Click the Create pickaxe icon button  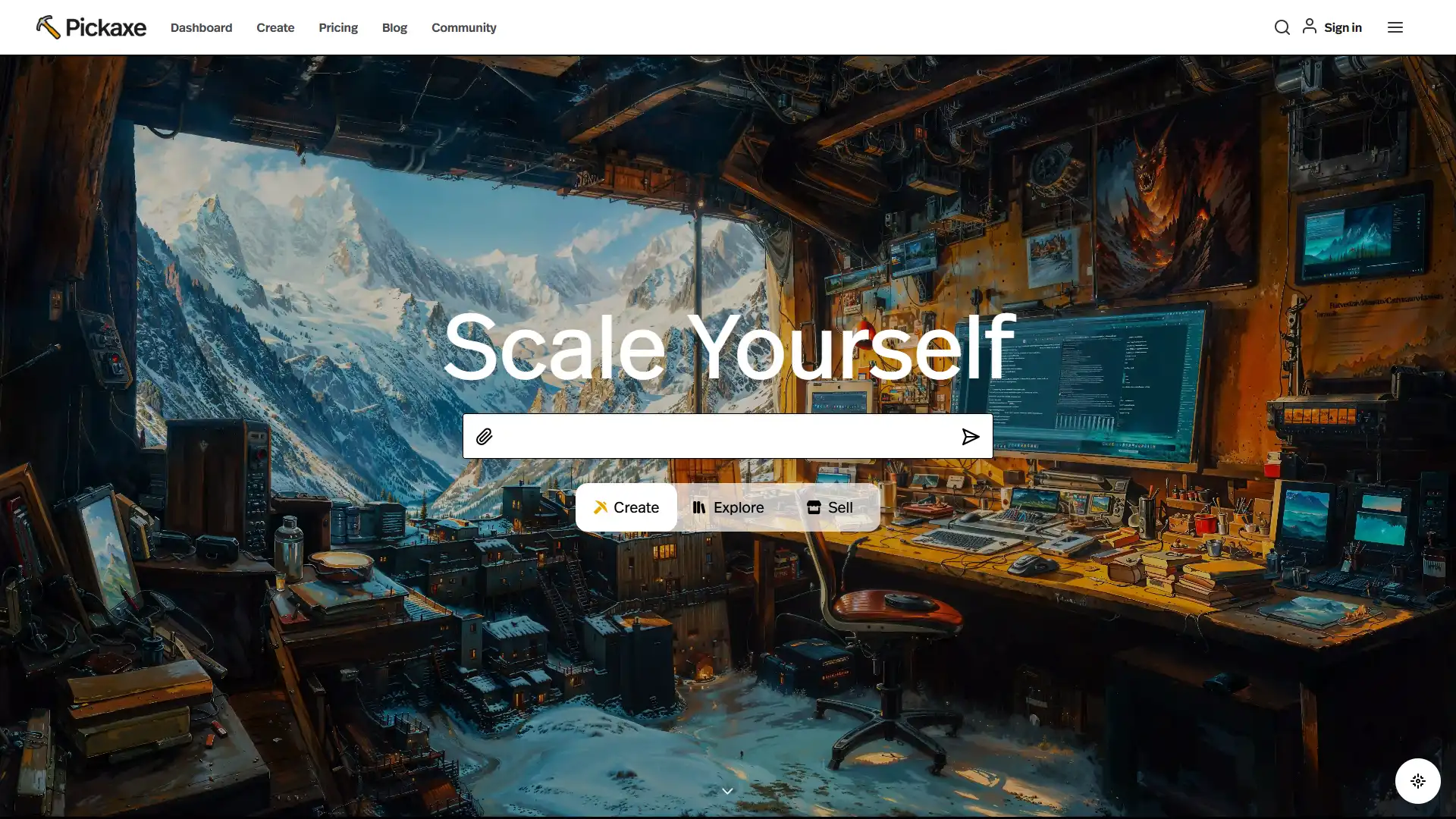(625, 507)
